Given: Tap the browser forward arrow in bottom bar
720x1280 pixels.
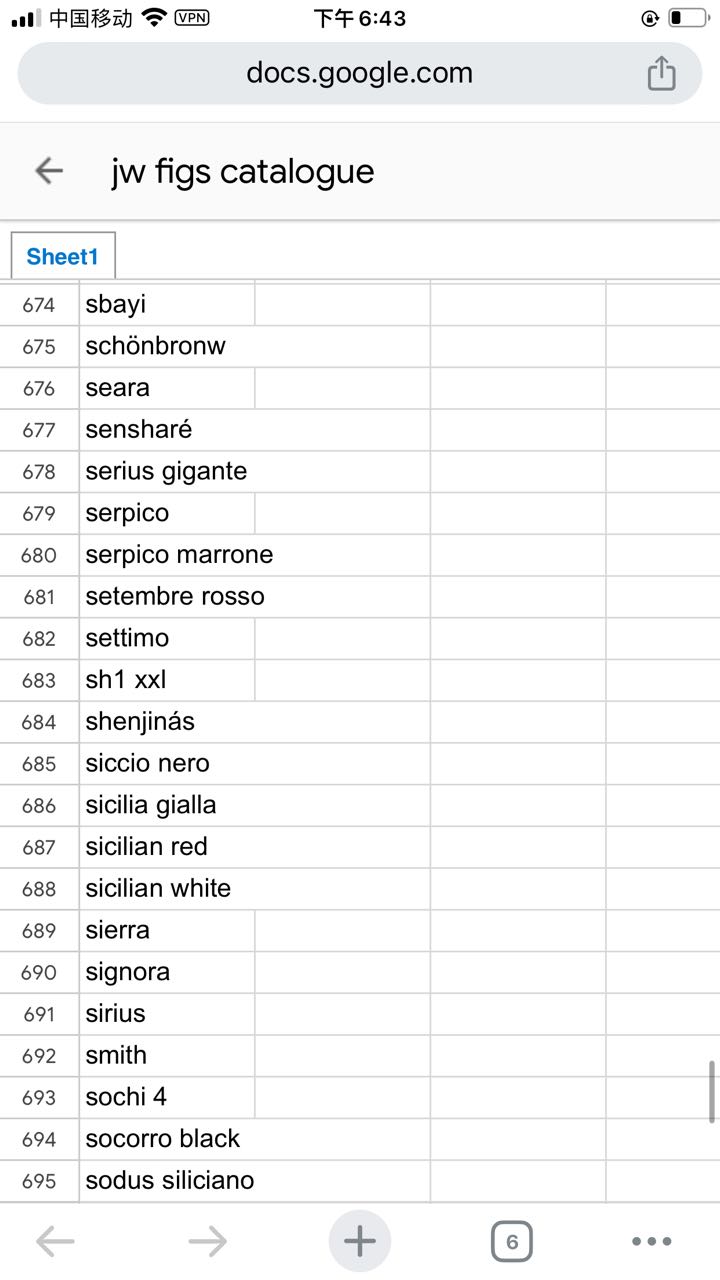Looking at the screenshot, I should [207, 1241].
